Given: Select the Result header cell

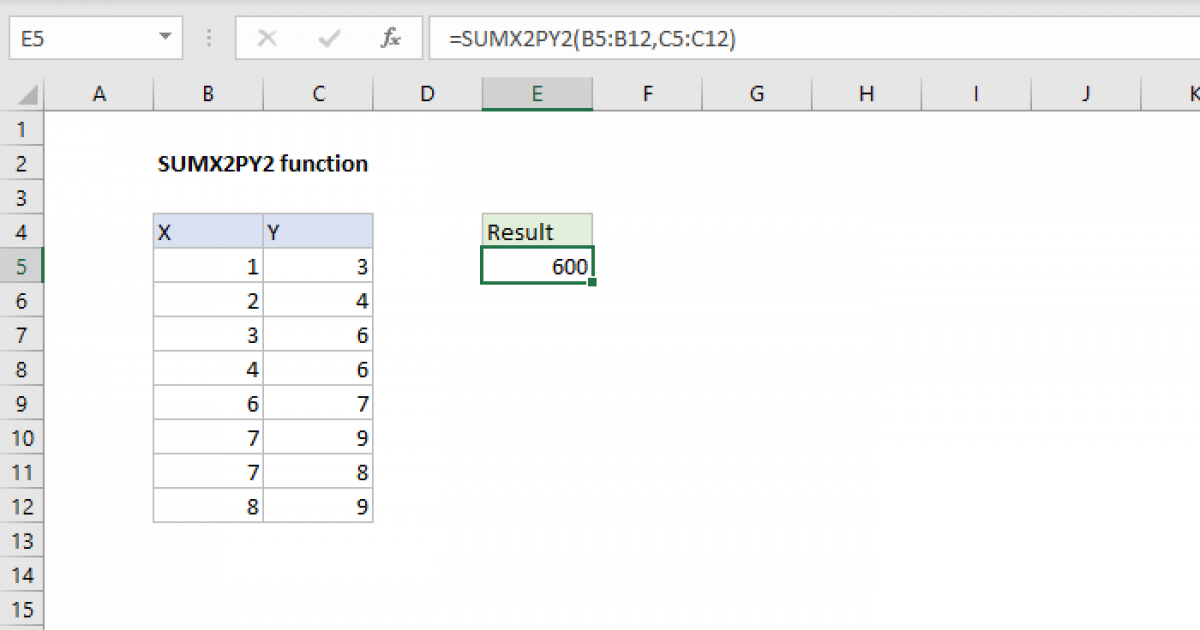Looking at the screenshot, I should coord(537,230).
